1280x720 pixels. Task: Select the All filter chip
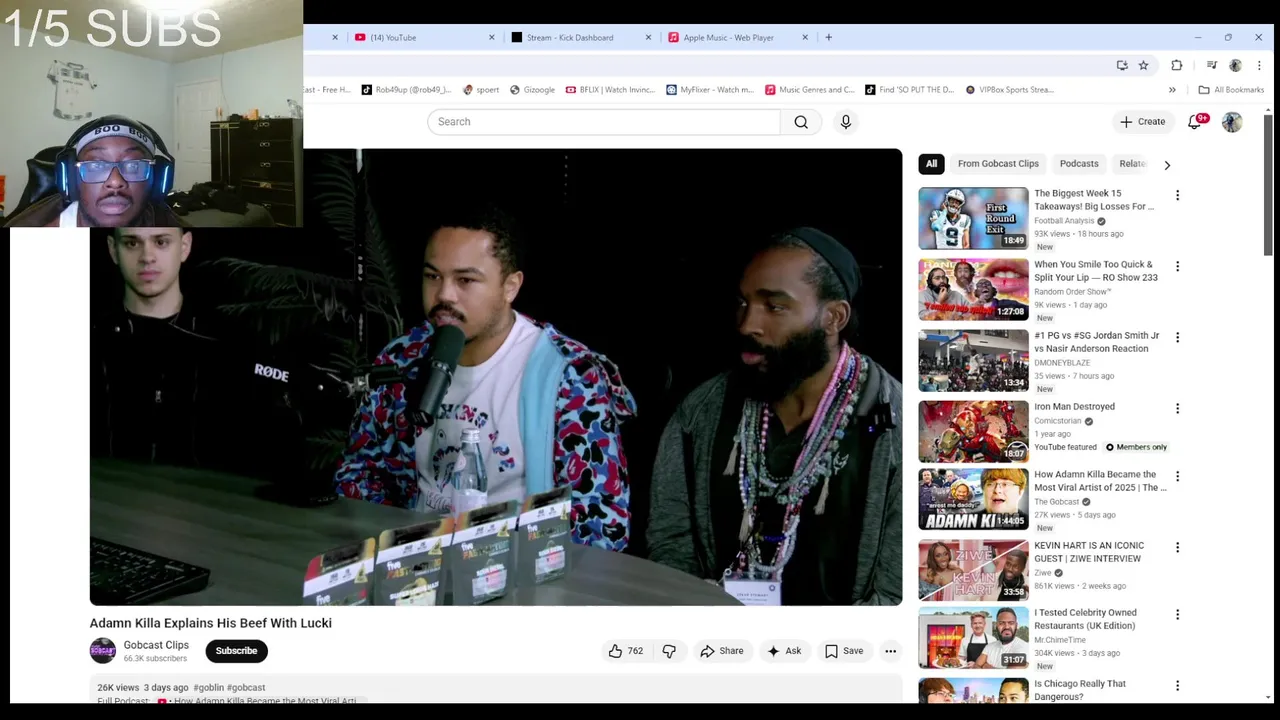coord(931,164)
